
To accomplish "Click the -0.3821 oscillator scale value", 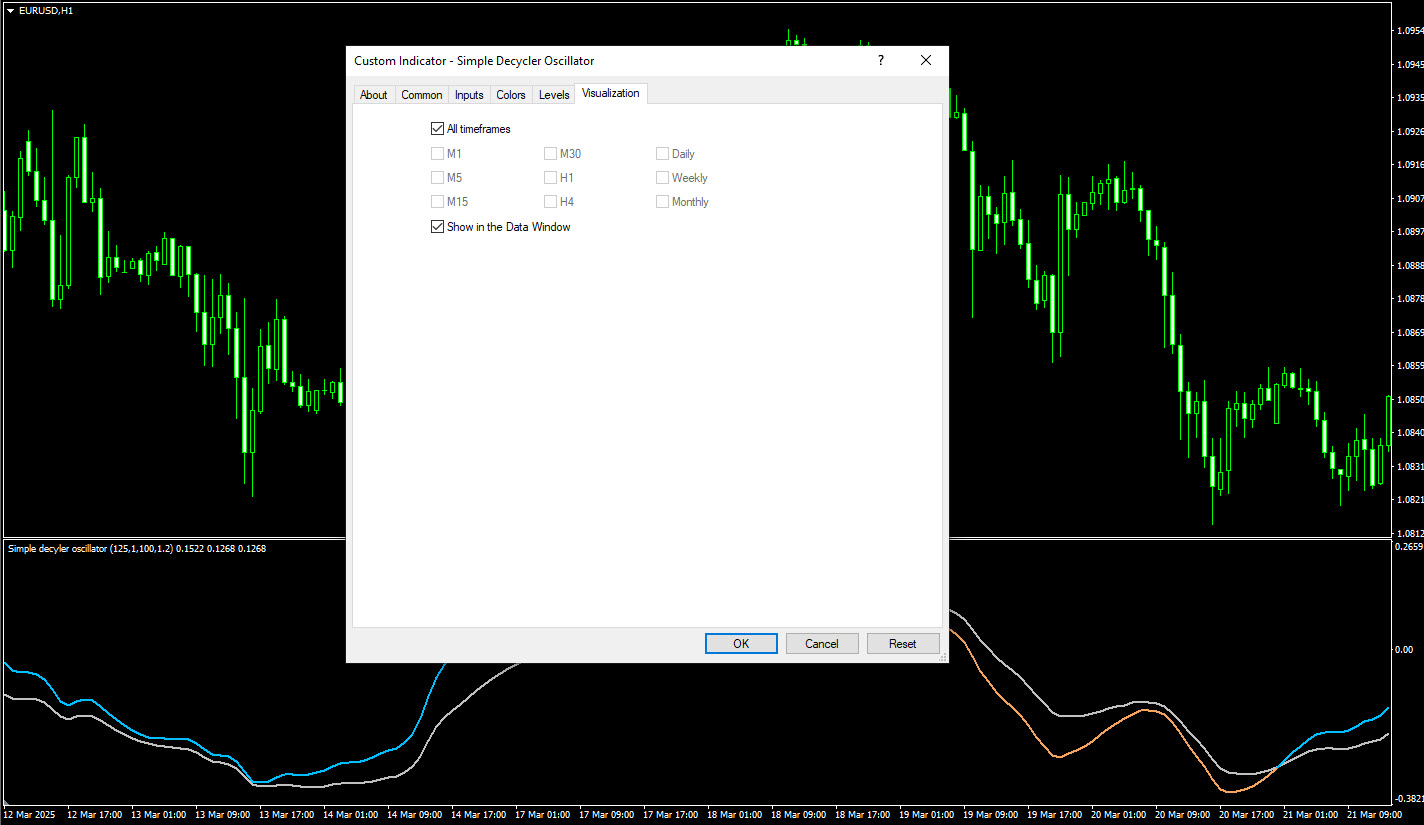I will point(1407,799).
